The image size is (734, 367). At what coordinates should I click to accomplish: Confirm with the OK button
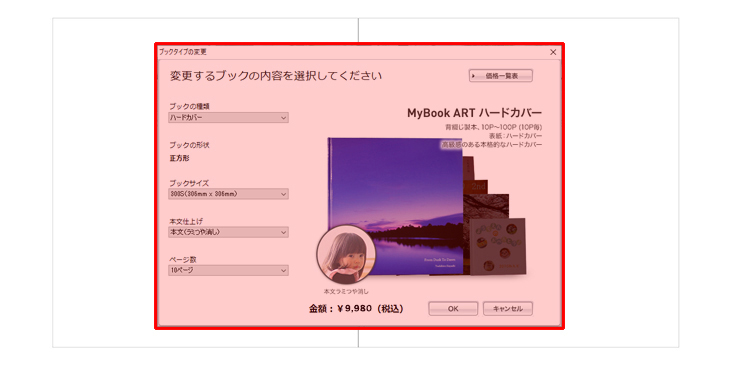pyautogui.click(x=453, y=308)
